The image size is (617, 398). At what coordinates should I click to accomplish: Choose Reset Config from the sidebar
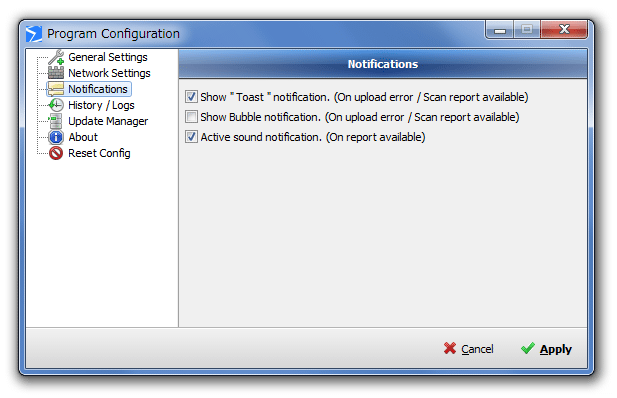click(99, 153)
